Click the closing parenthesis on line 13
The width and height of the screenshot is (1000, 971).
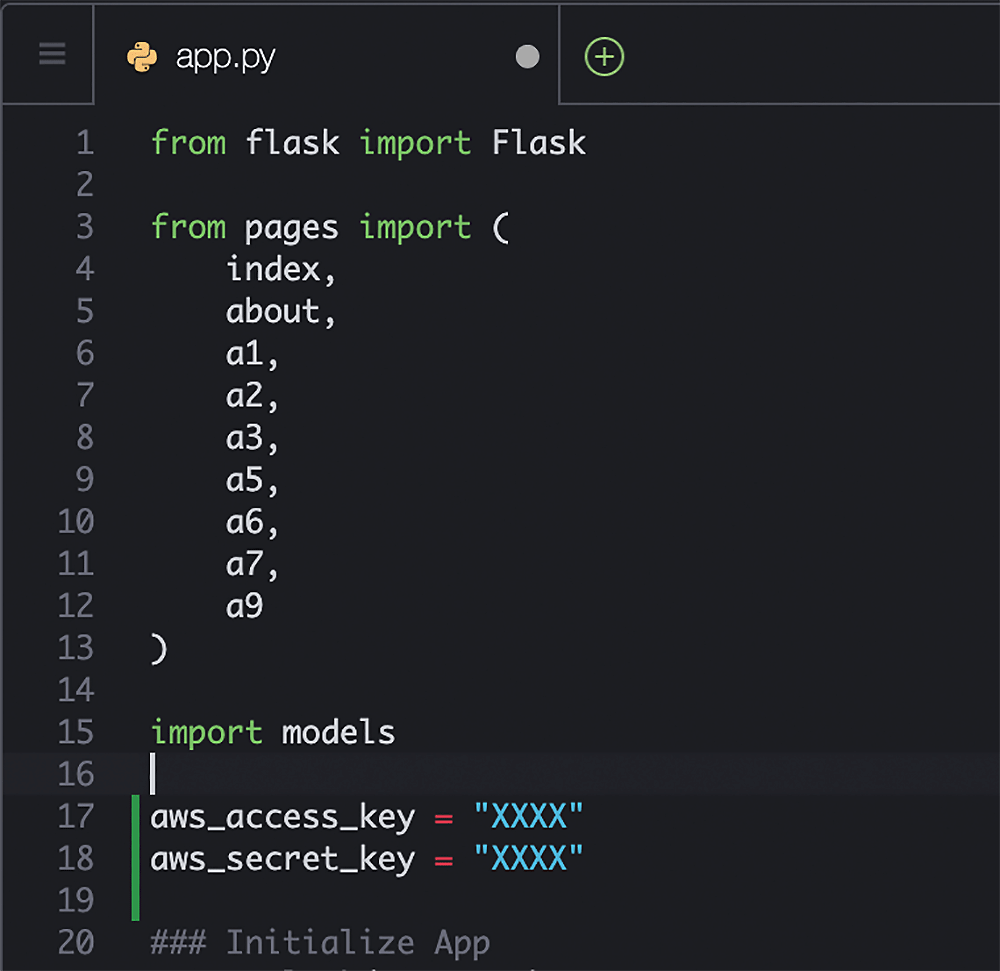pyautogui.click(x=159, y=649)
